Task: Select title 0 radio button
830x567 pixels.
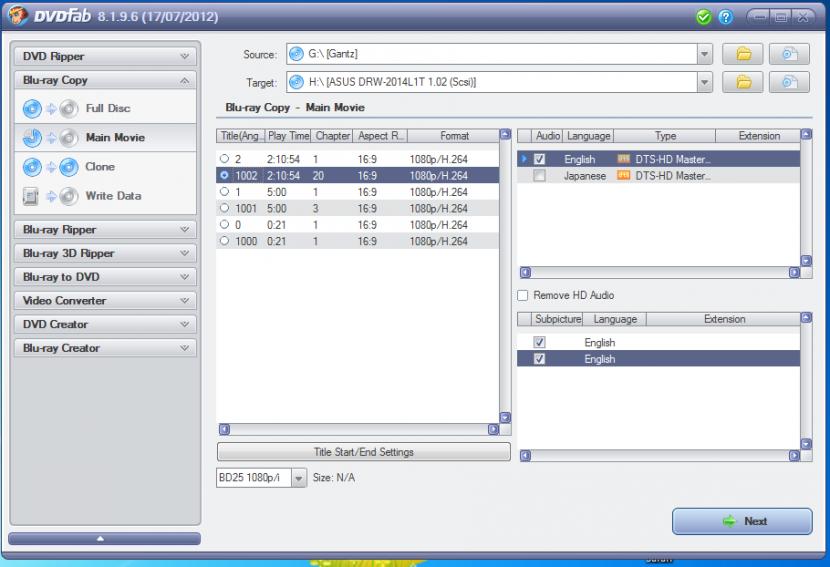Action: [x=224, y=224]
